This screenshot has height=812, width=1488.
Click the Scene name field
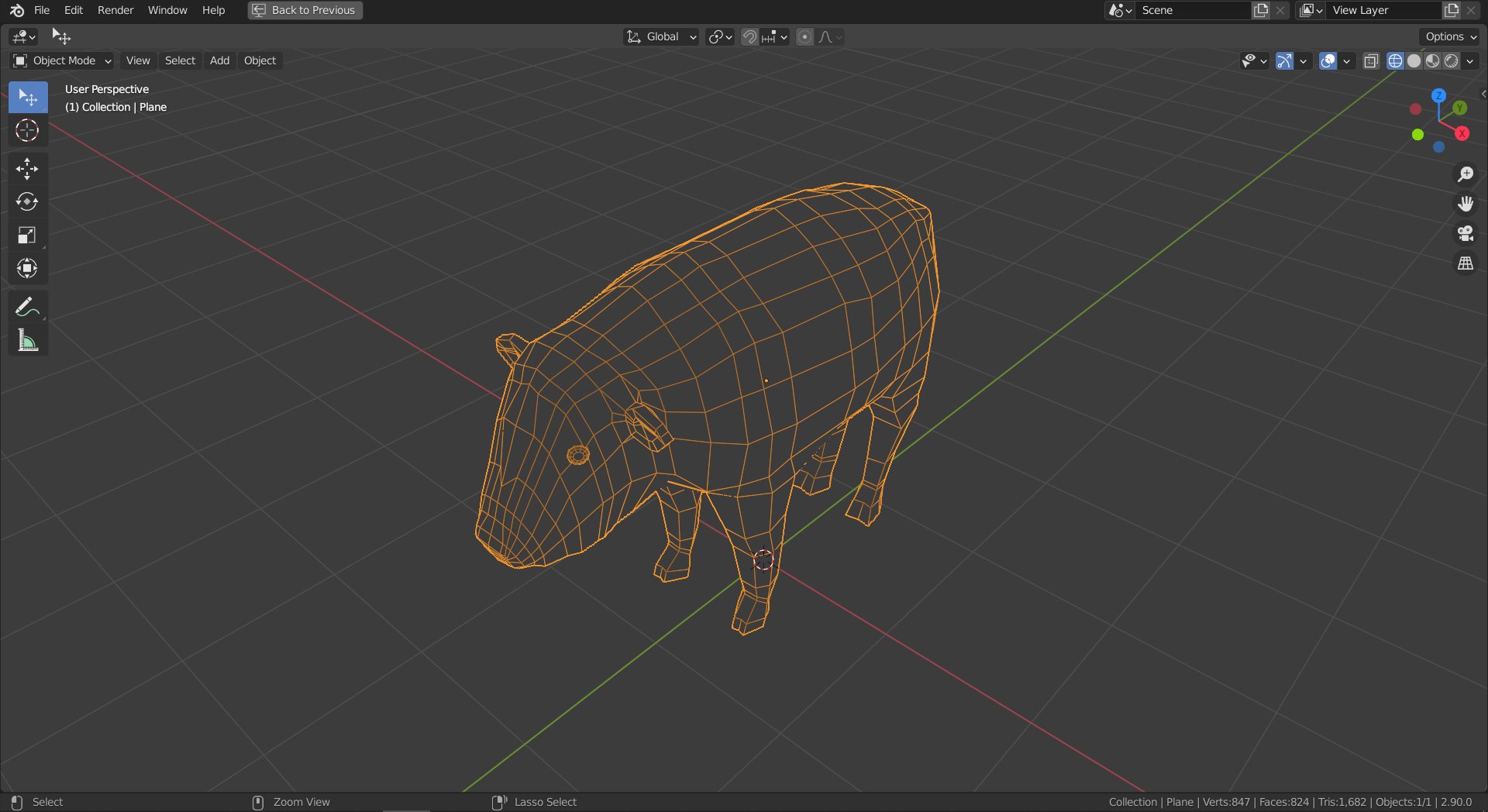[1193, 10]
